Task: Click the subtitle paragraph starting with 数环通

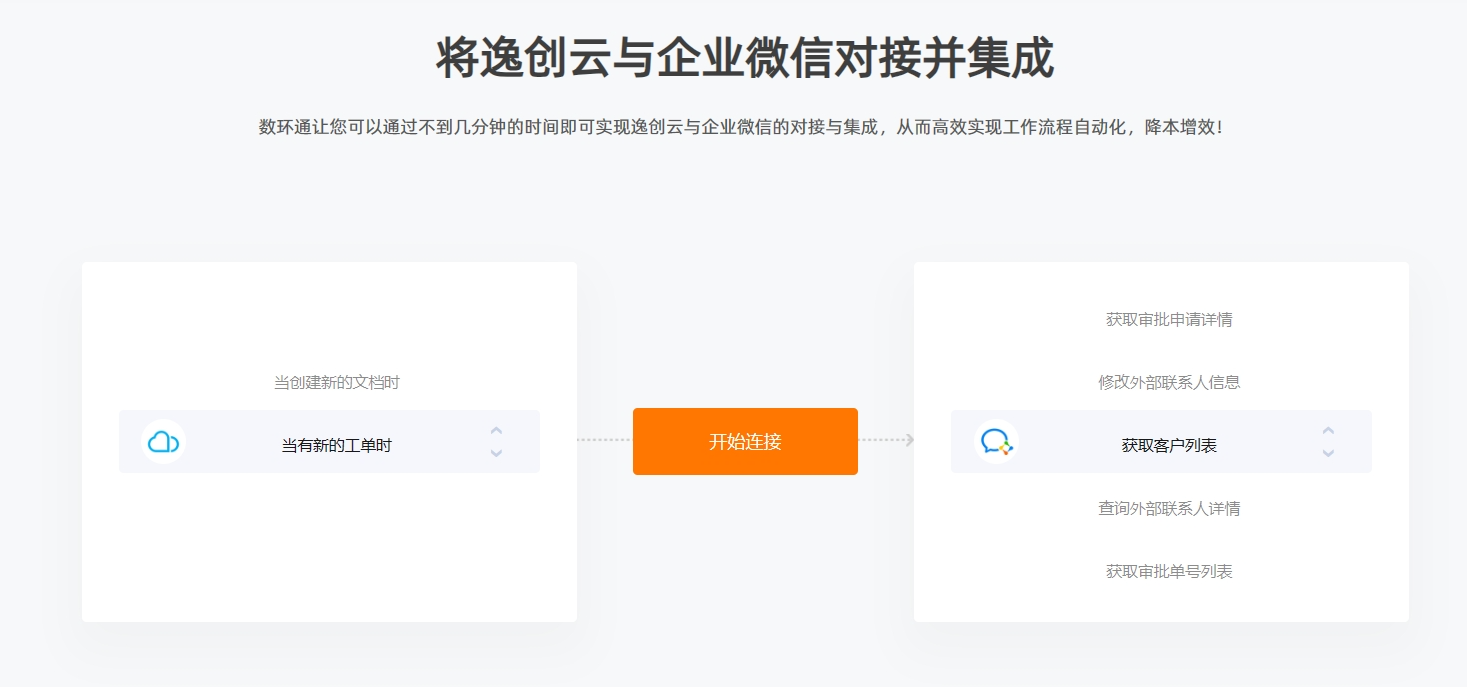Action: pyautogui.click(x=740, y=127)
